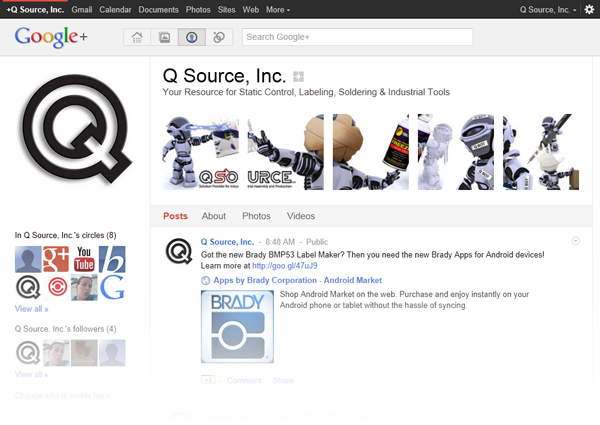The image size is (600, 425).
Task: Open Photos in the black top bar
Action: click(198, 10)
